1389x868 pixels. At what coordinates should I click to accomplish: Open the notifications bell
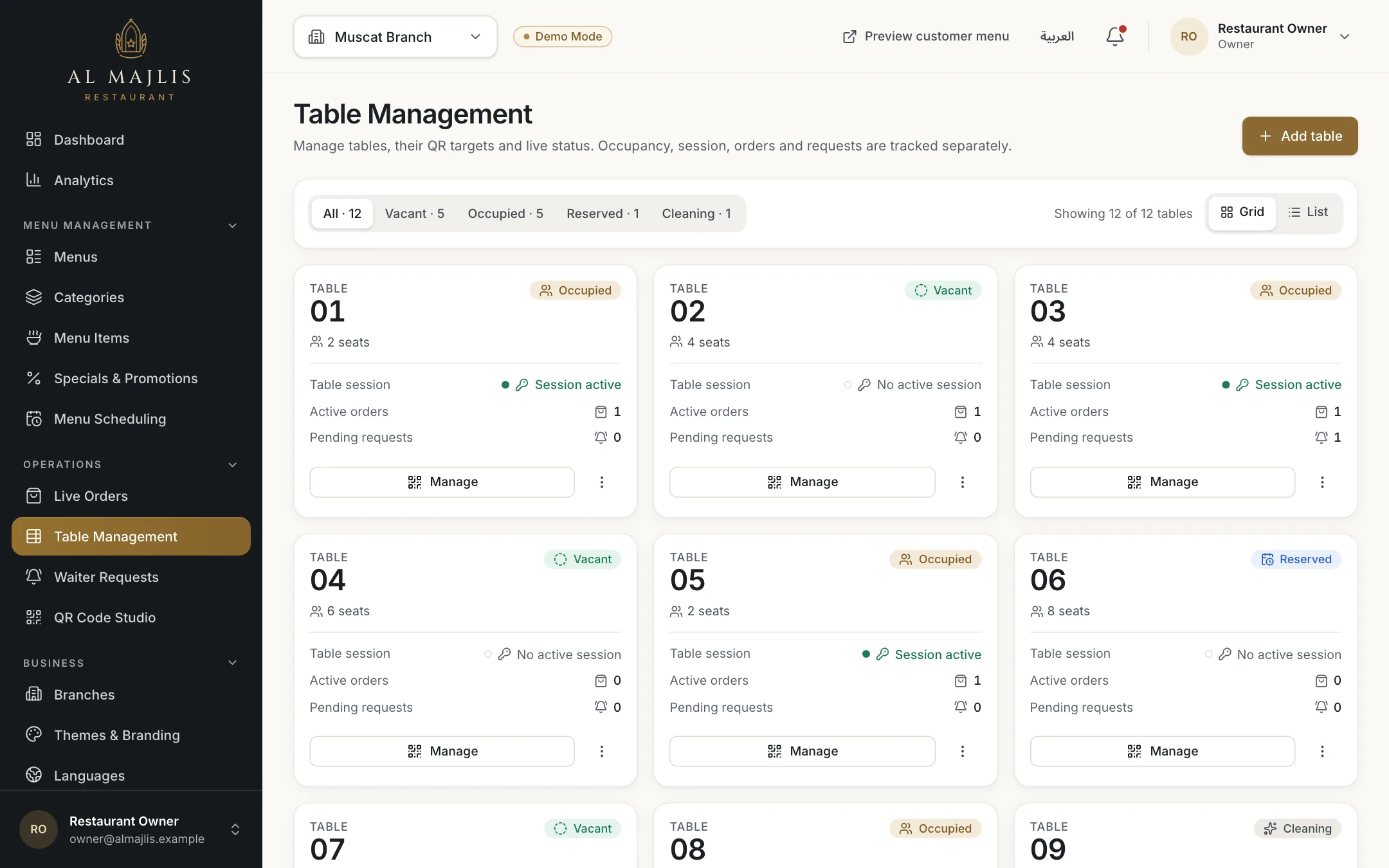[1115, 37]
